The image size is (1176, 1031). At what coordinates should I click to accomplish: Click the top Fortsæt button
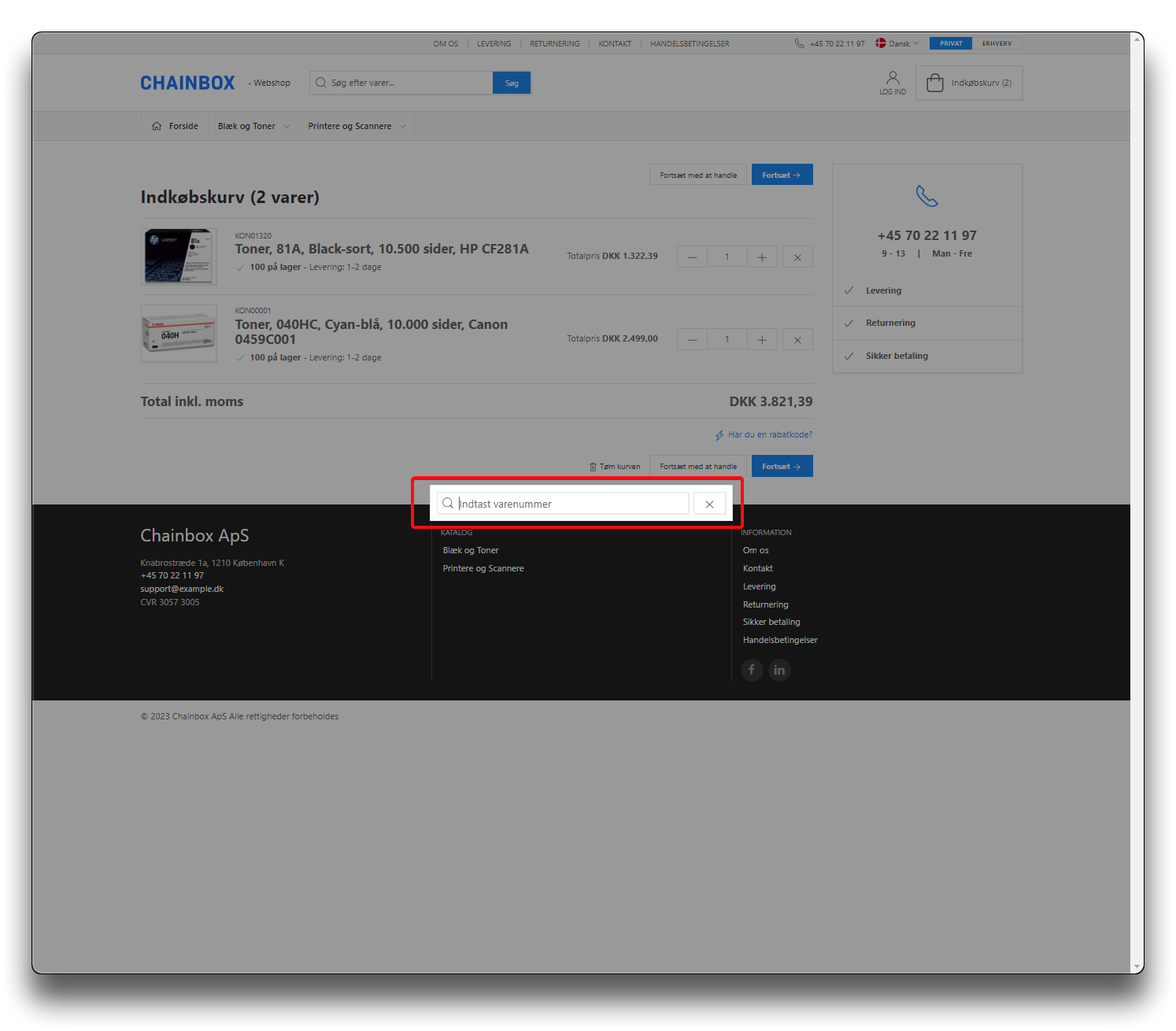point(782,175)
